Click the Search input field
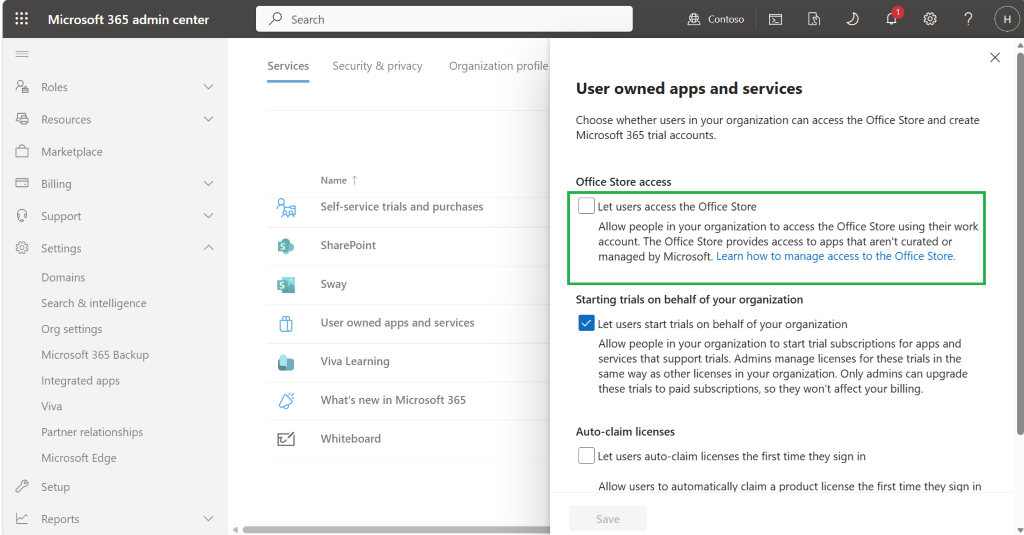1024x535 pixels. (444, 19)
